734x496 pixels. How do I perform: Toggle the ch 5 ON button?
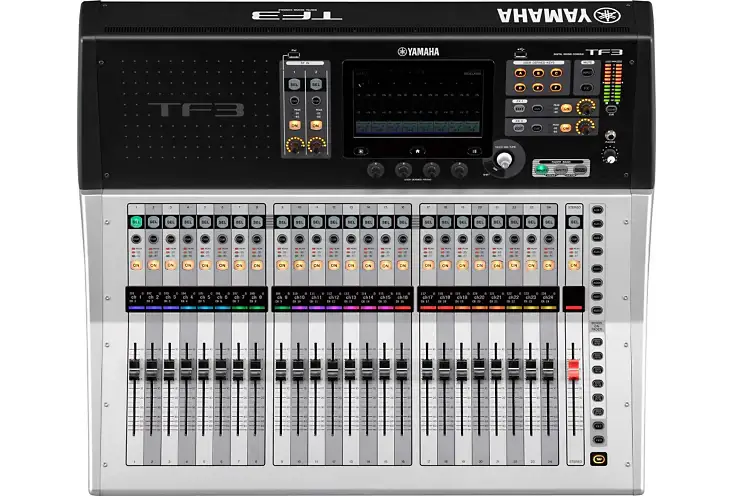tap(205, 265)
